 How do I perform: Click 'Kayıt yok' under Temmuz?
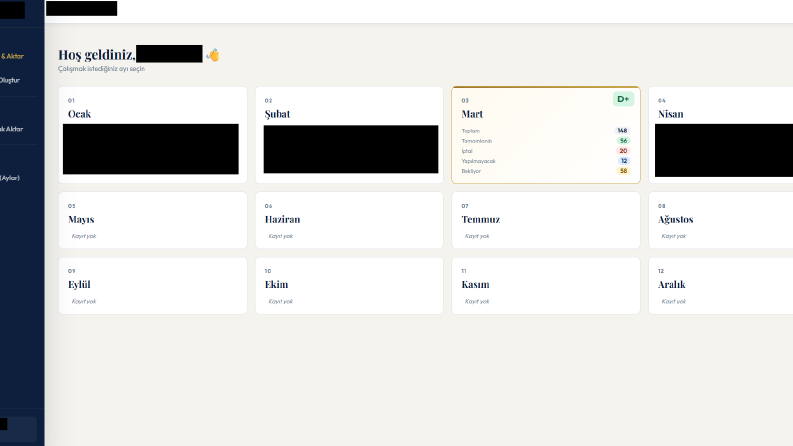pos(477,236)
